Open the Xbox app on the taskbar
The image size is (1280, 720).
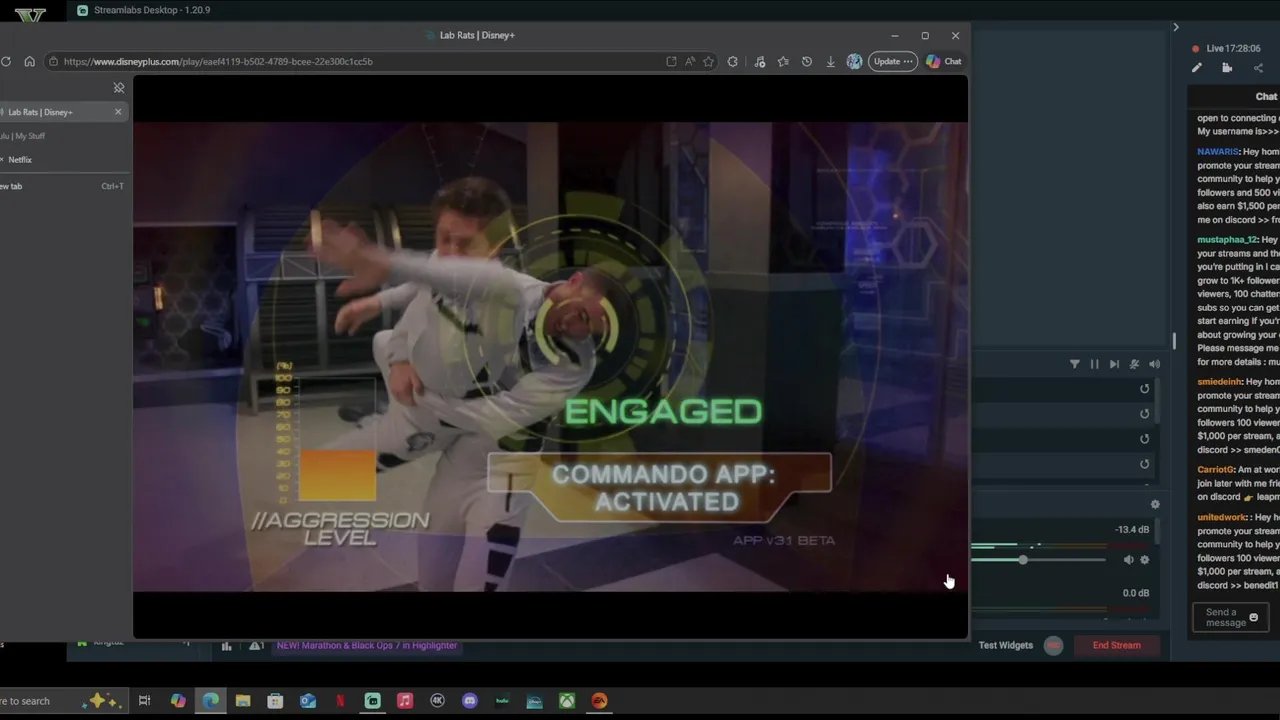tap(567, 701)
